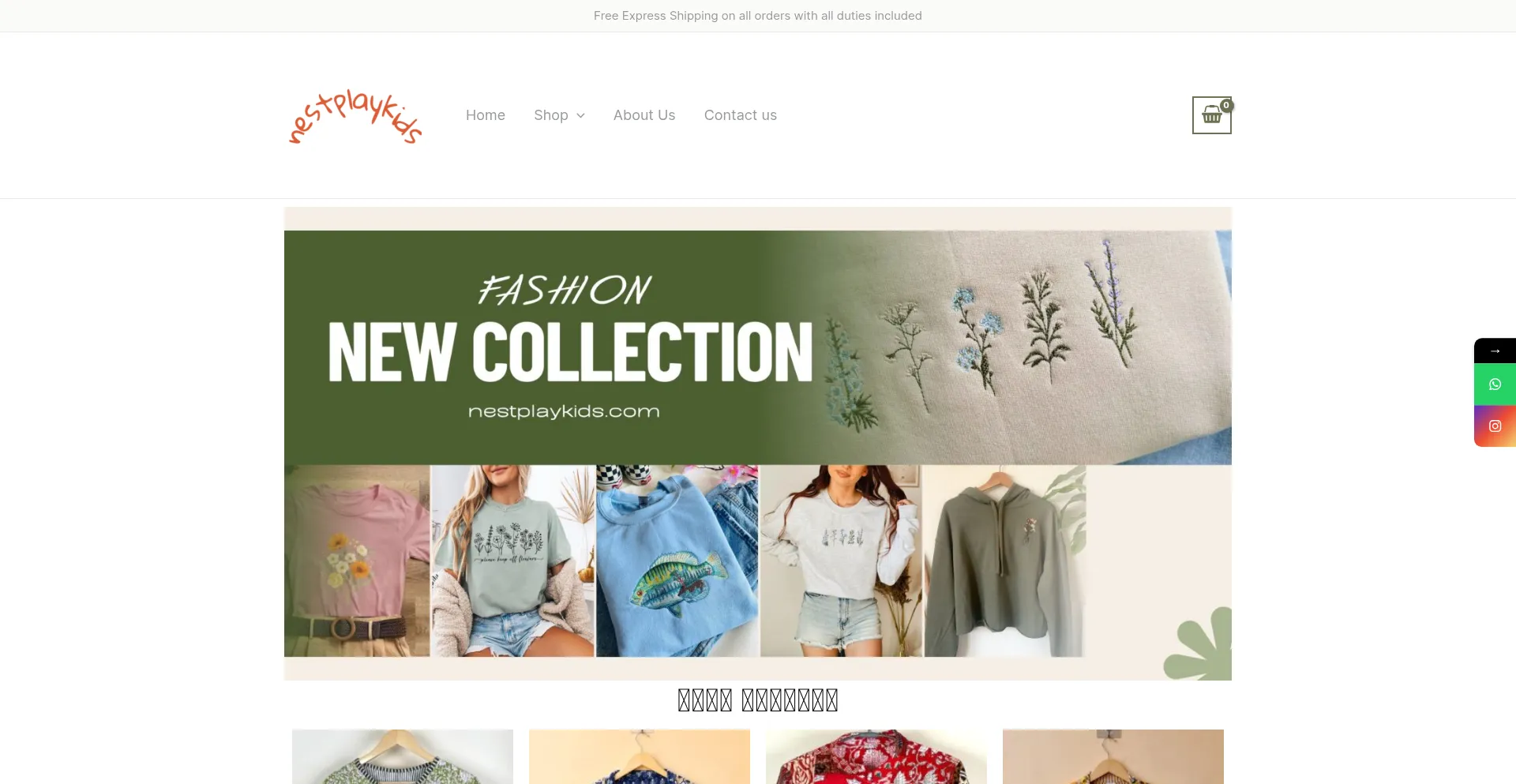The width and height of the screenshot is (1516, 784).
Task: Go to the Home menu item
Action: coord(486,115)
